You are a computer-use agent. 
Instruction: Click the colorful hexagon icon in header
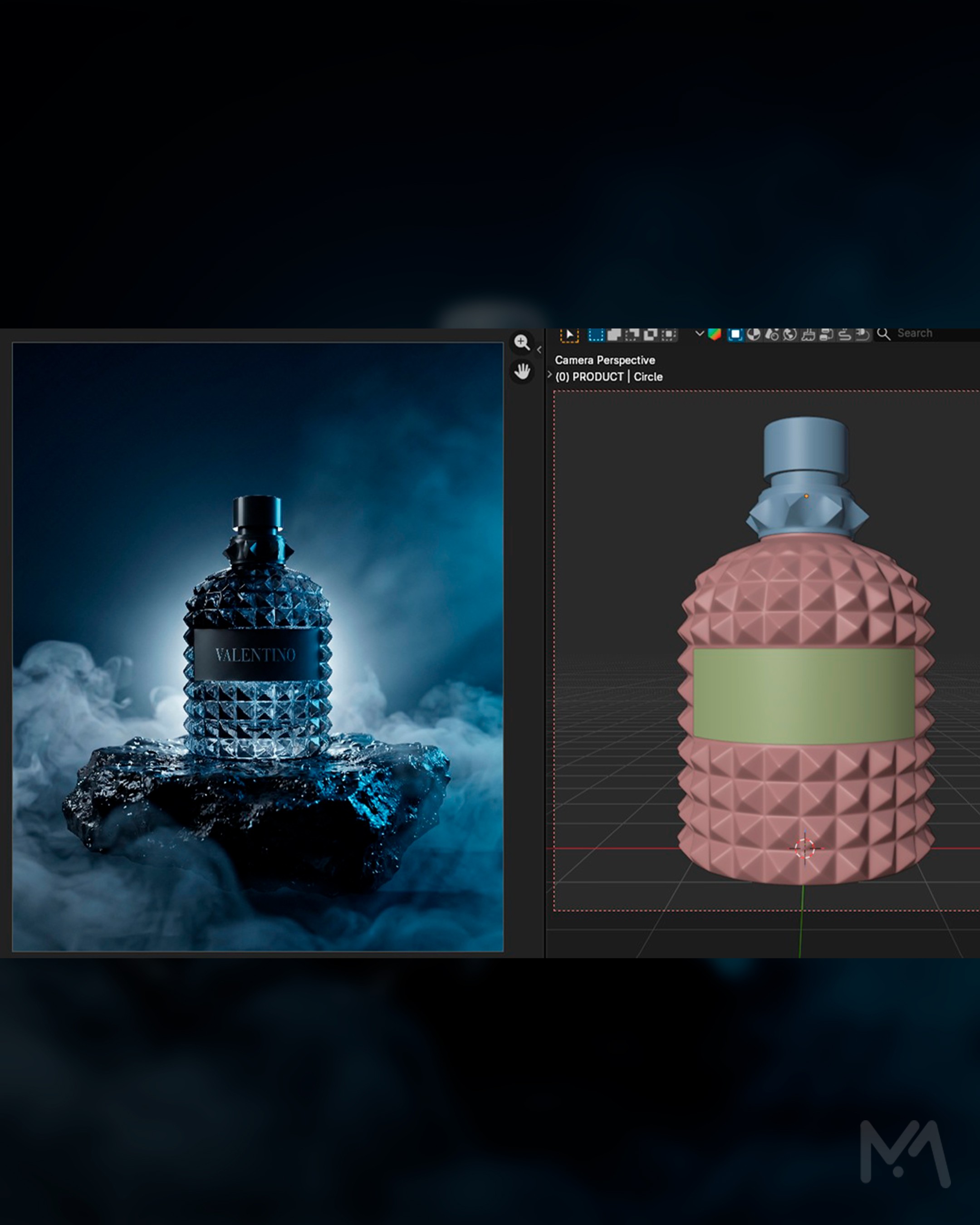click(x=715, y=334)
